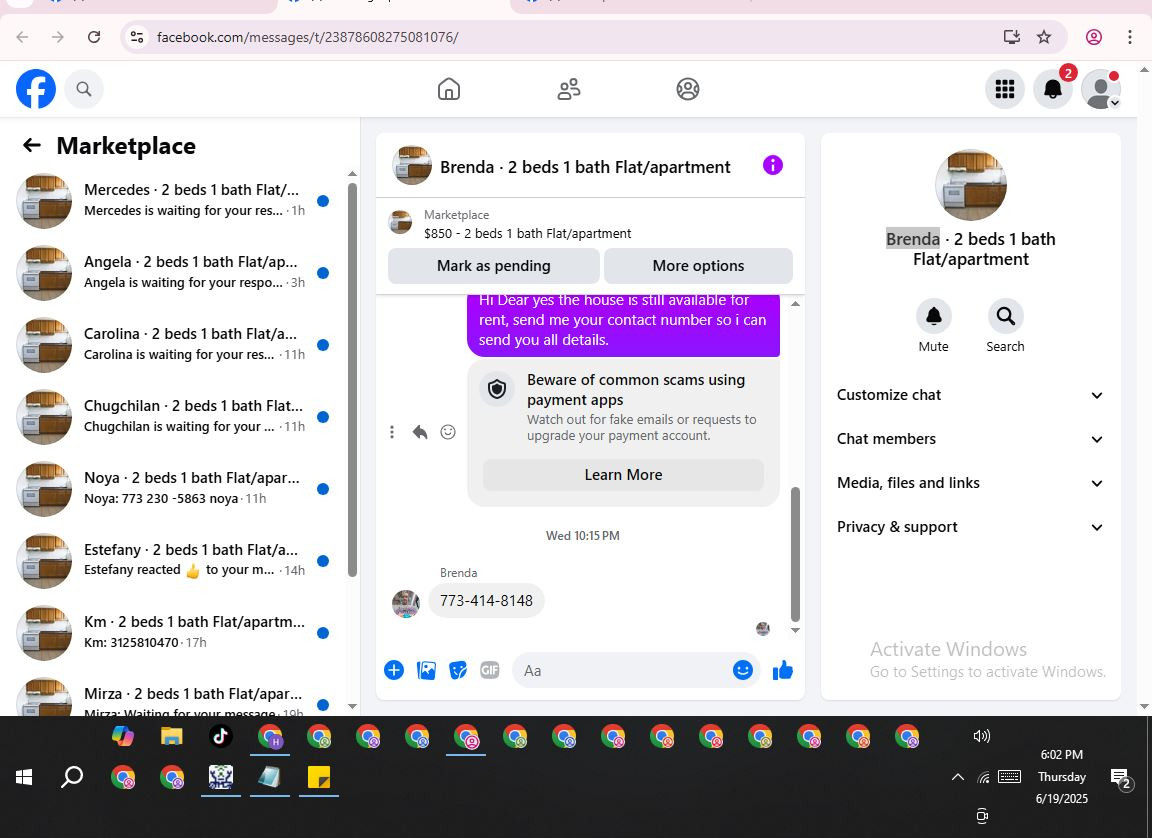
Task: Open Angela conversation in list
Action: [x=174, y=272]
